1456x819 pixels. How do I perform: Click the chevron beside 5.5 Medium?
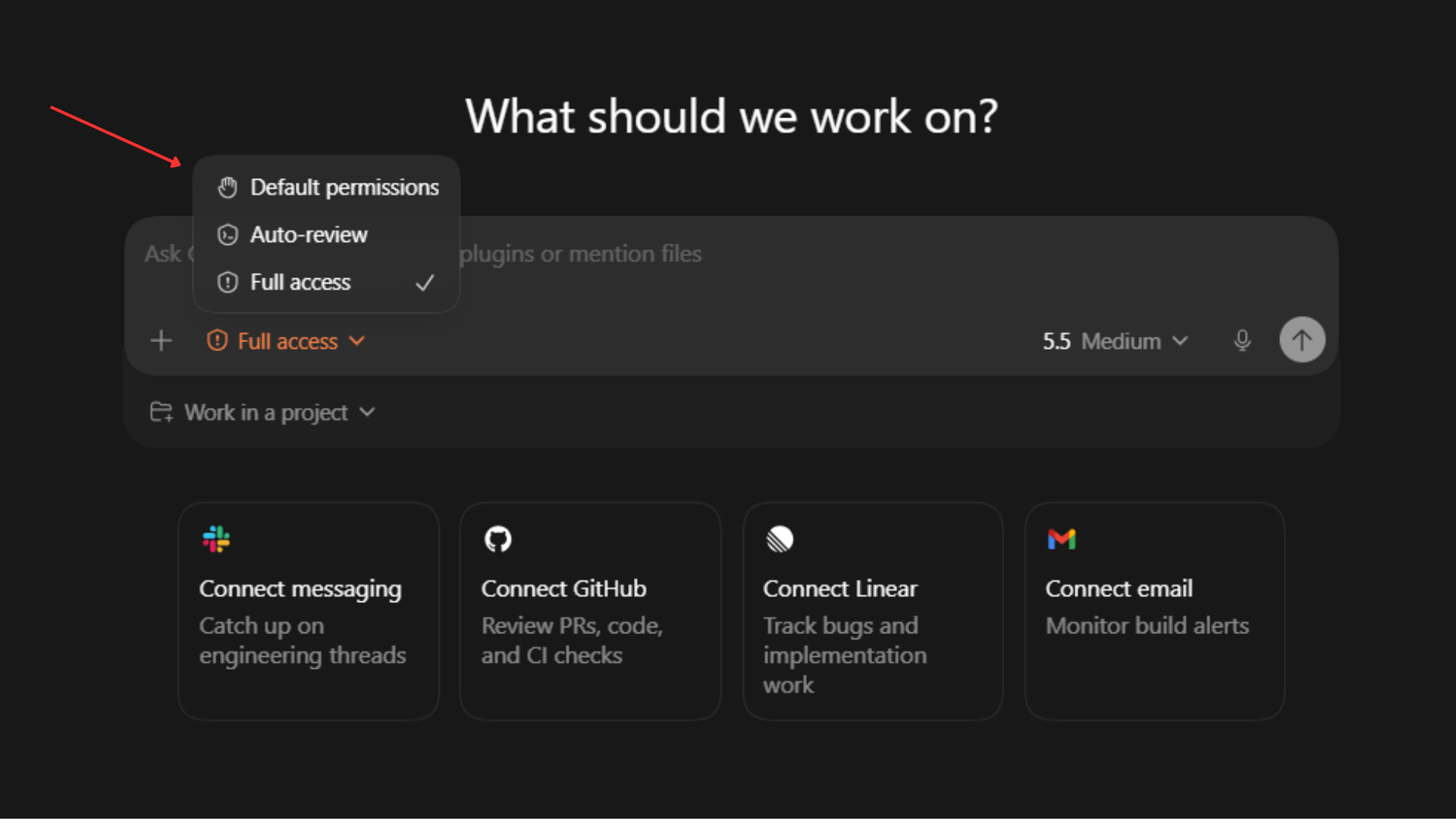1180,340
